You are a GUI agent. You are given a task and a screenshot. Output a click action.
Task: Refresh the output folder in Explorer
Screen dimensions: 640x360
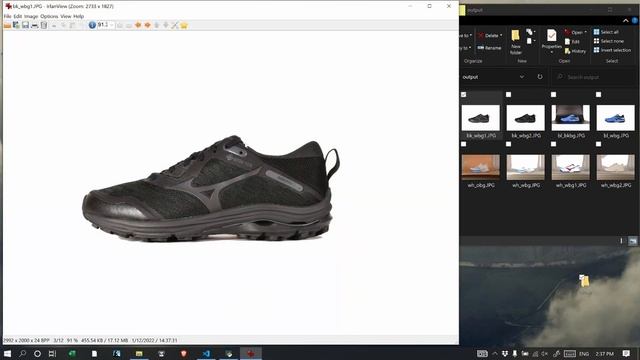540,77
